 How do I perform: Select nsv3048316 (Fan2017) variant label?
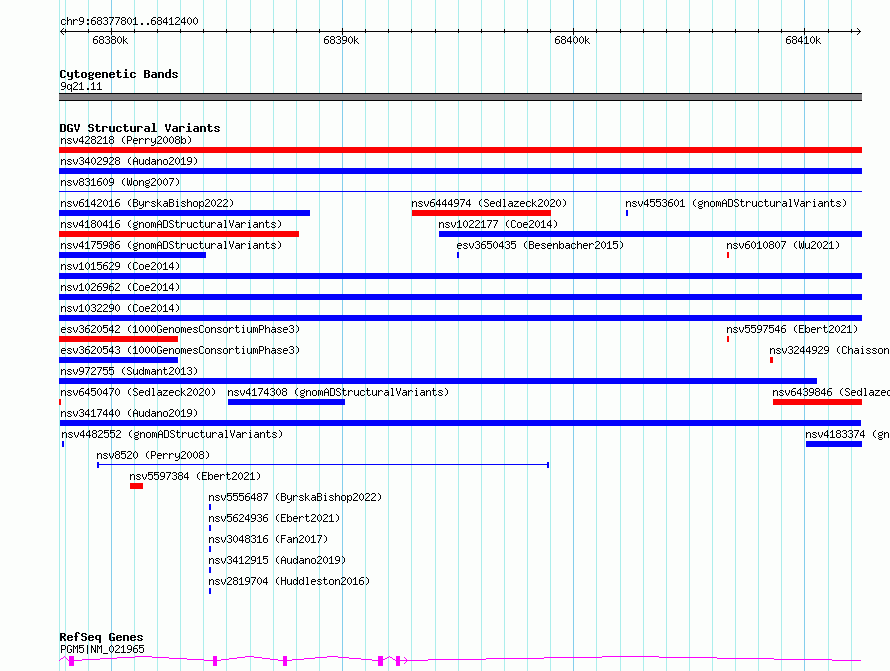coord(268,539)
